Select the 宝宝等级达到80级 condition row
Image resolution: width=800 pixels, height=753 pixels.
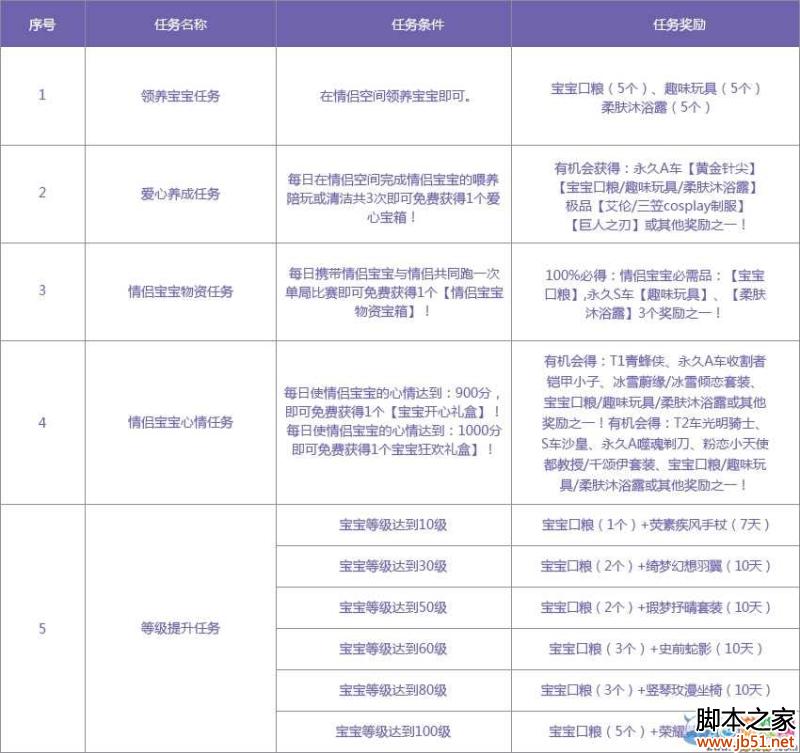(393, 691)
